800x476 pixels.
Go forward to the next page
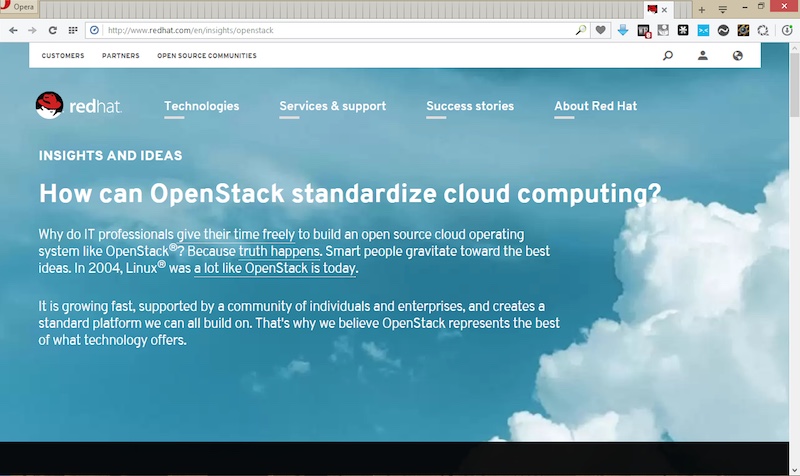pyautogui.click(x=32, y=30)
